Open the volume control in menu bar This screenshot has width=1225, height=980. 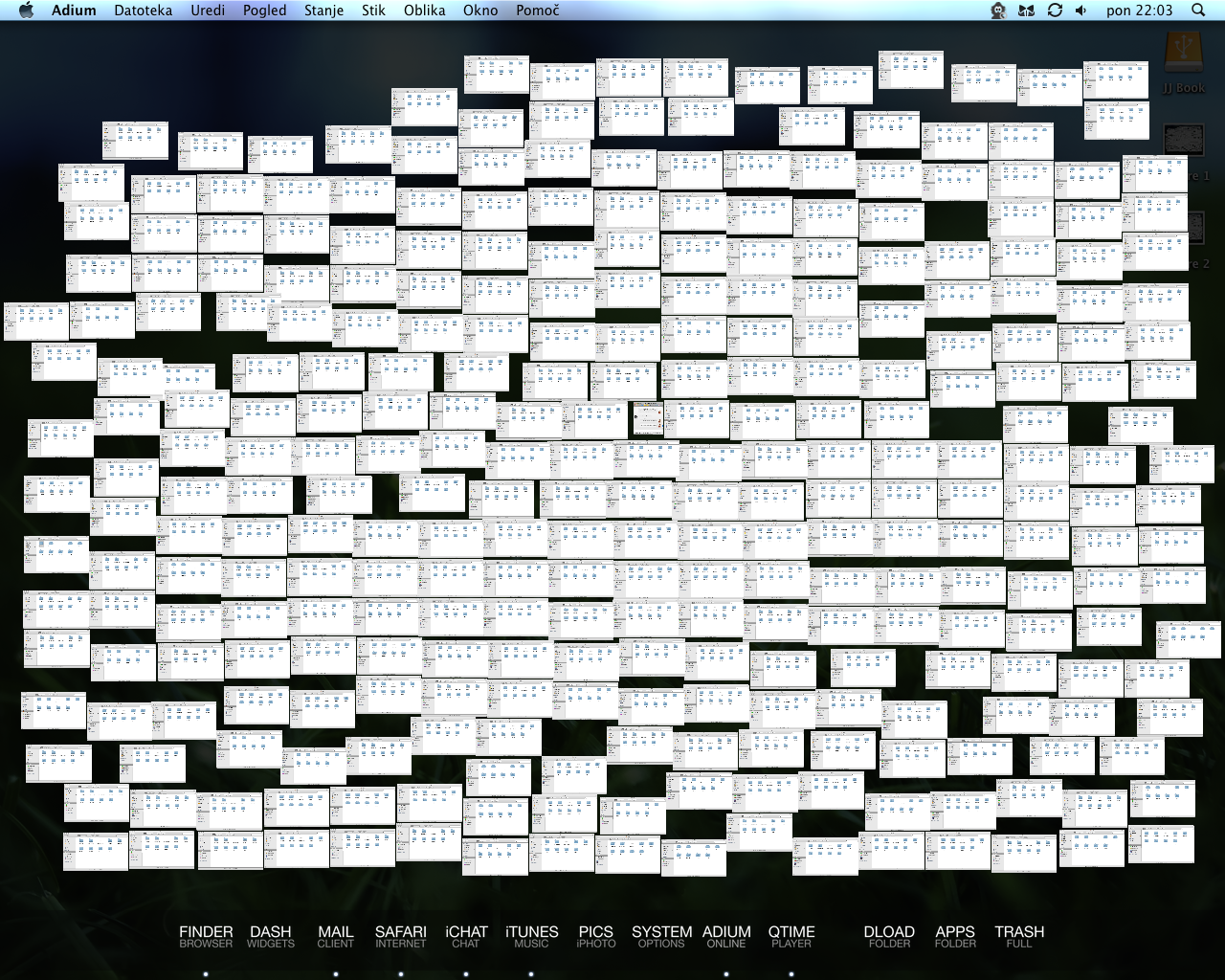coord(1081,11)
